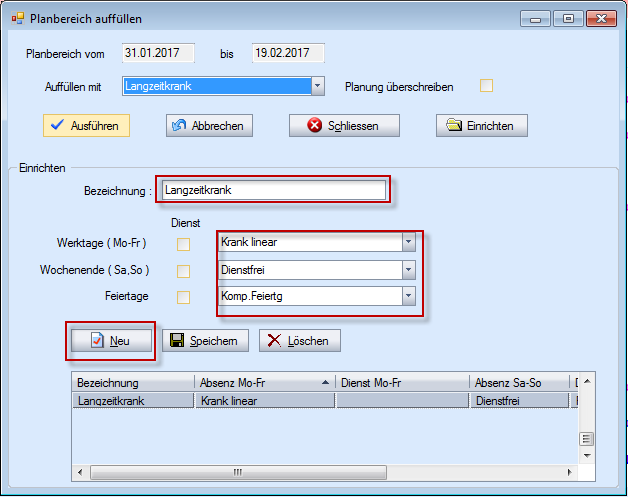Click the Planbereich vom date field 31.01.2017
Viewport: 628px width, 497px height.
[159, 53]
